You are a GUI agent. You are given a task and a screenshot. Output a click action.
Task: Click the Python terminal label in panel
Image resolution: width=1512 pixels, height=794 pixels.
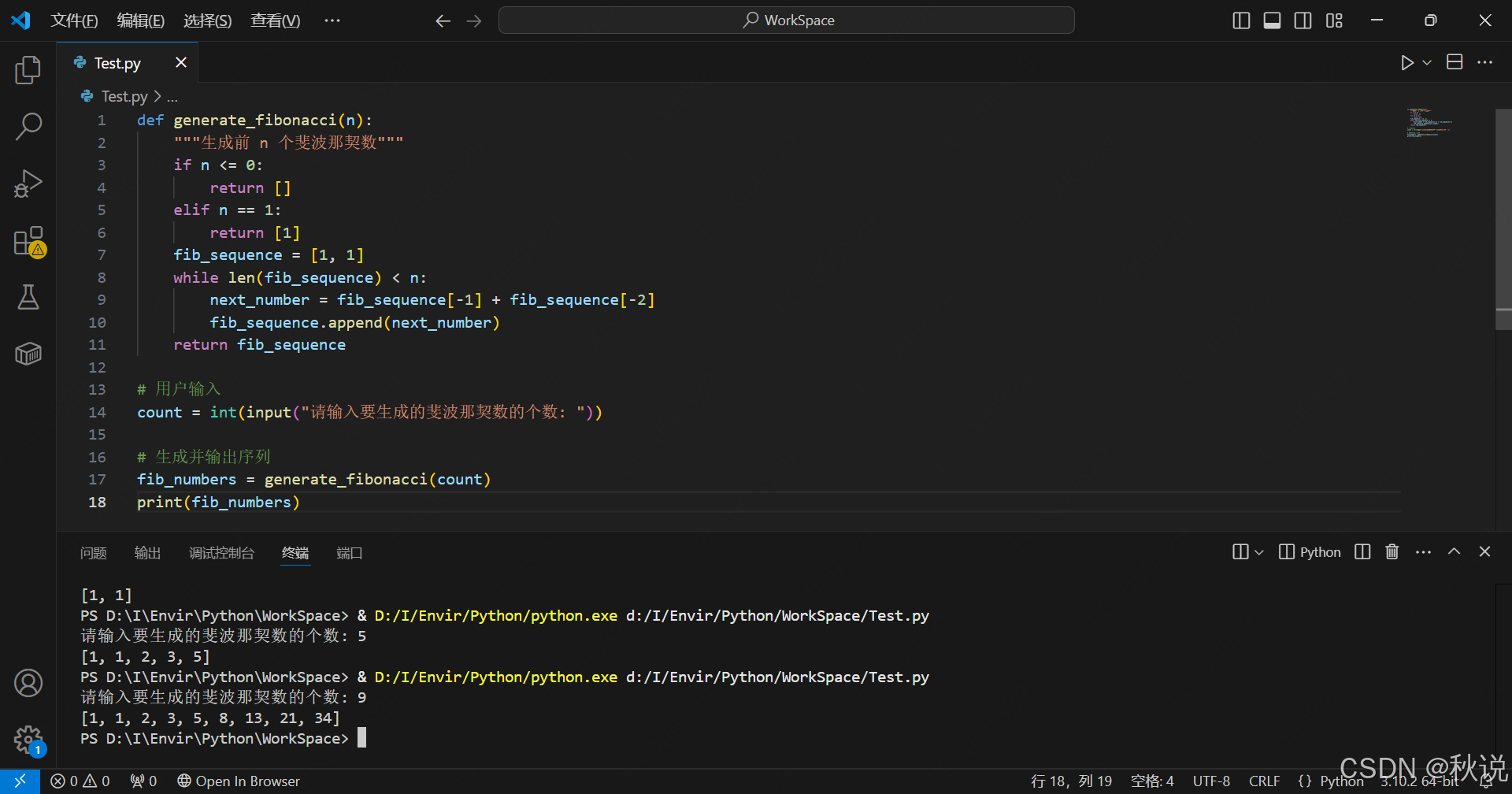1310,552
